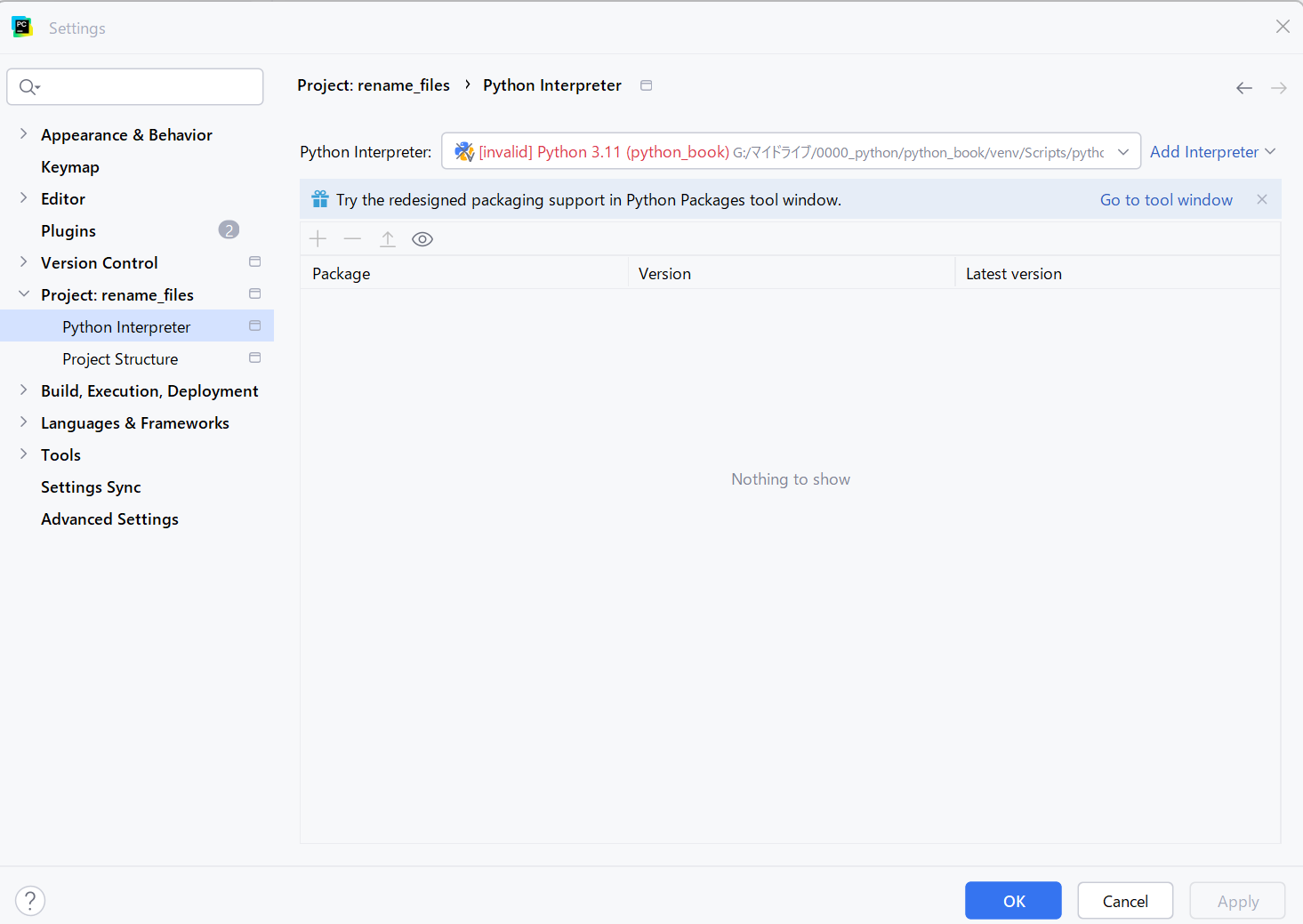Image resolution: width=1303 pixels, height=924 pixels.
Task: Click the help question mark icon
Action: (30, 901)
